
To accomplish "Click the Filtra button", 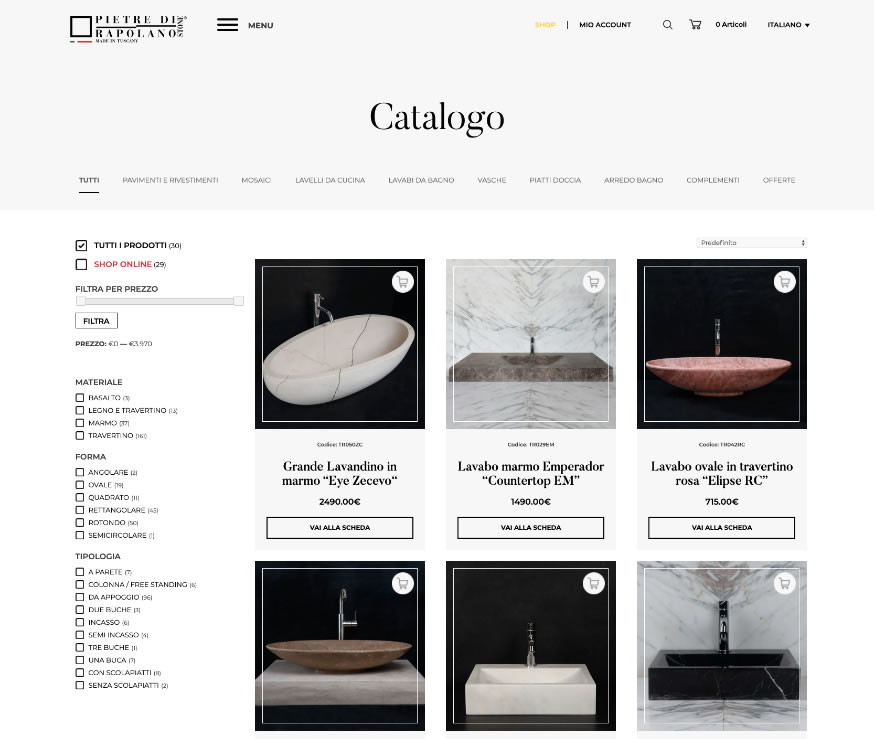I will pos(96,321).
